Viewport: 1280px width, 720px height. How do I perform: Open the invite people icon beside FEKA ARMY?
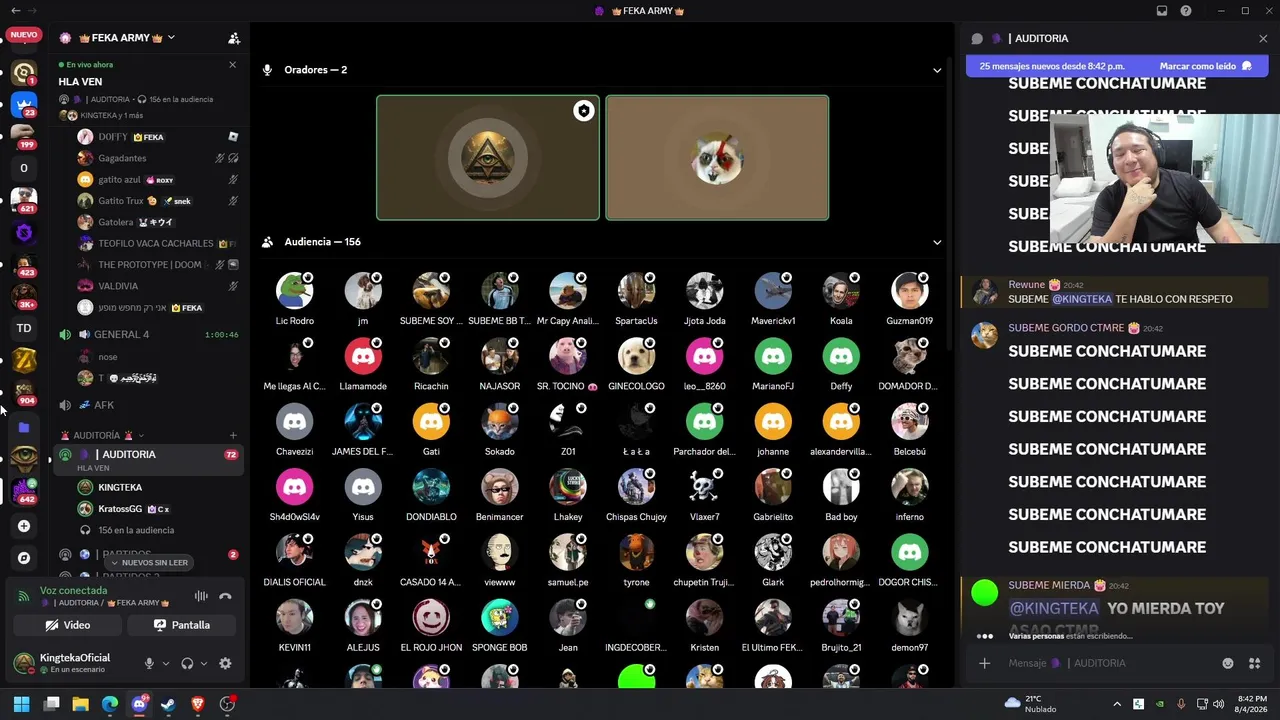[x=234, y=38]
